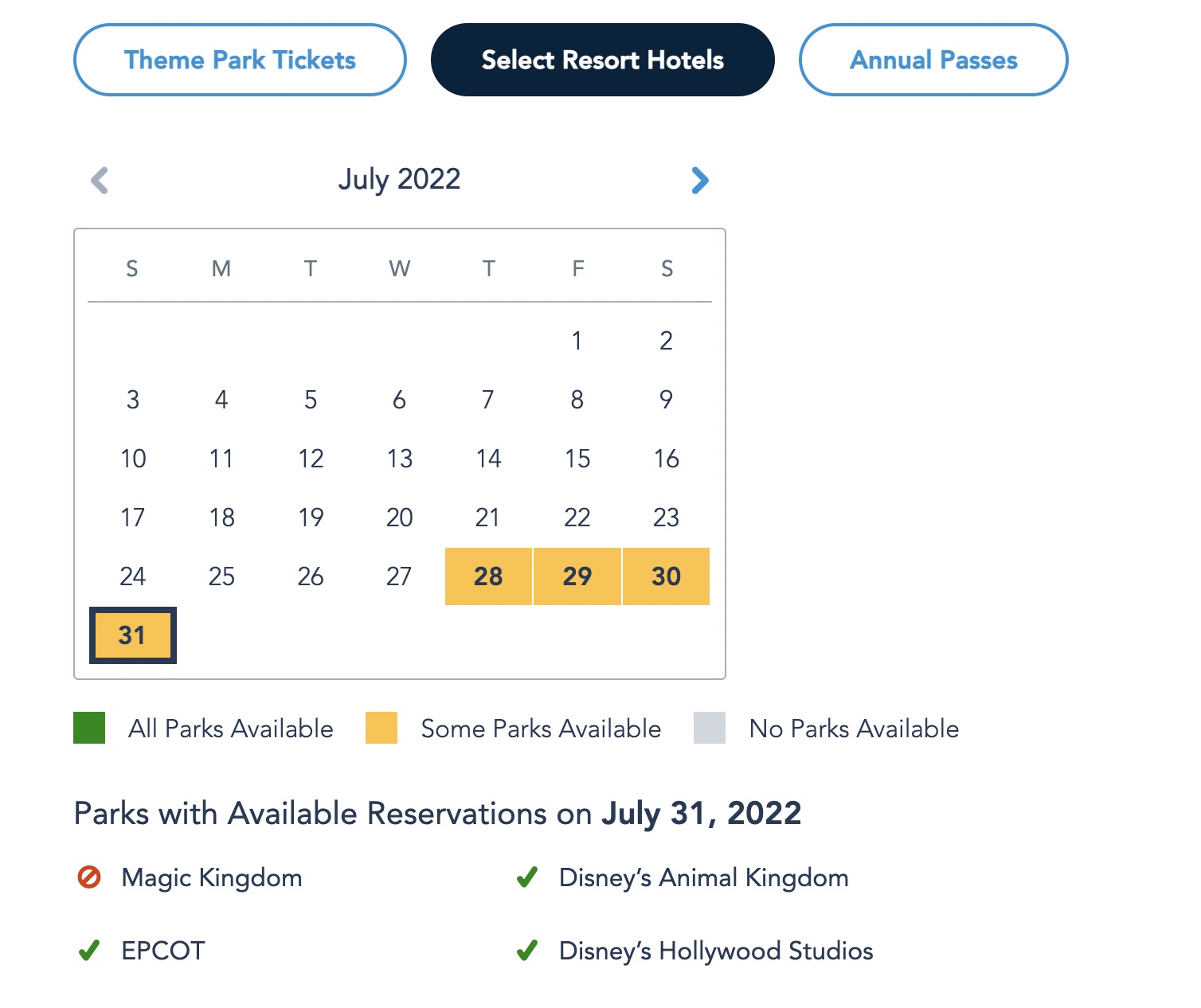This screenshot has width=1201, height=1008.
Task: Go to the previous month arrow
Action: tap(100, 180)
